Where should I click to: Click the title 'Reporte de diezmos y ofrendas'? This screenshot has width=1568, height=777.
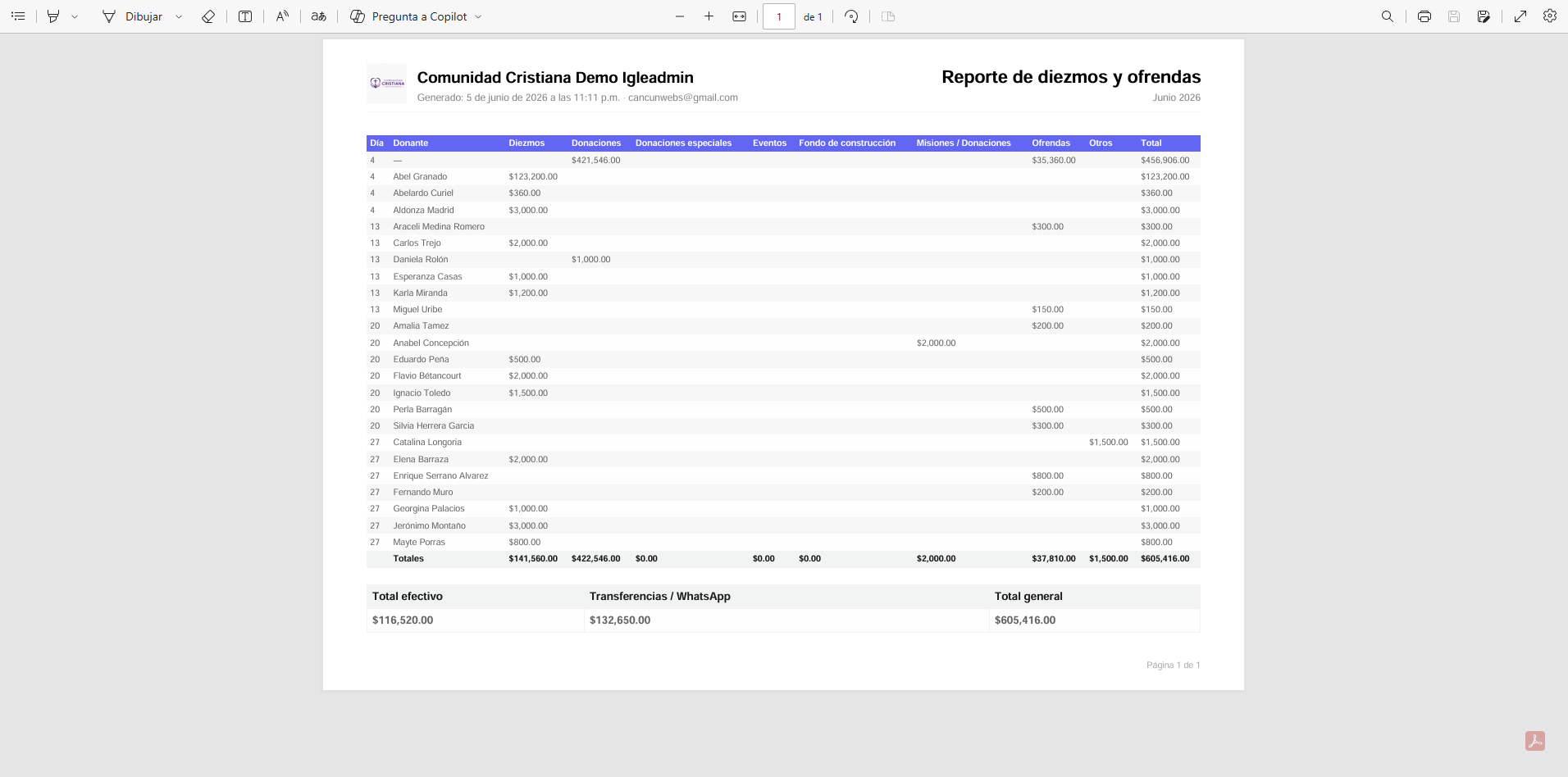point(1071,77)
